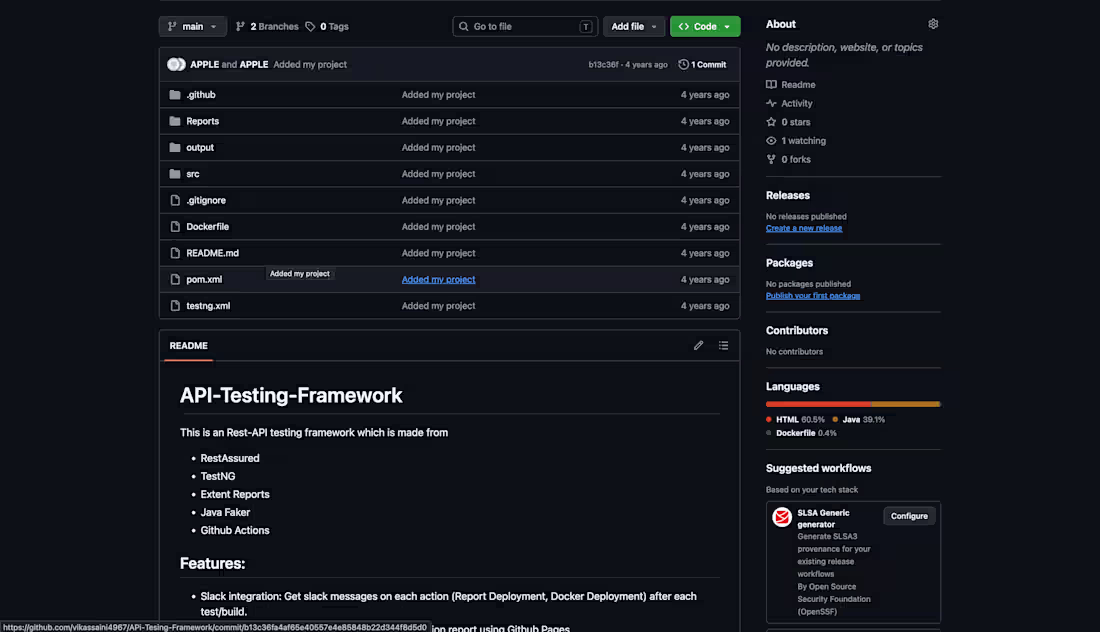The image size is (1100, 632).
Task: Edit README with the pencil icon
Action: [x=698, y=345]
